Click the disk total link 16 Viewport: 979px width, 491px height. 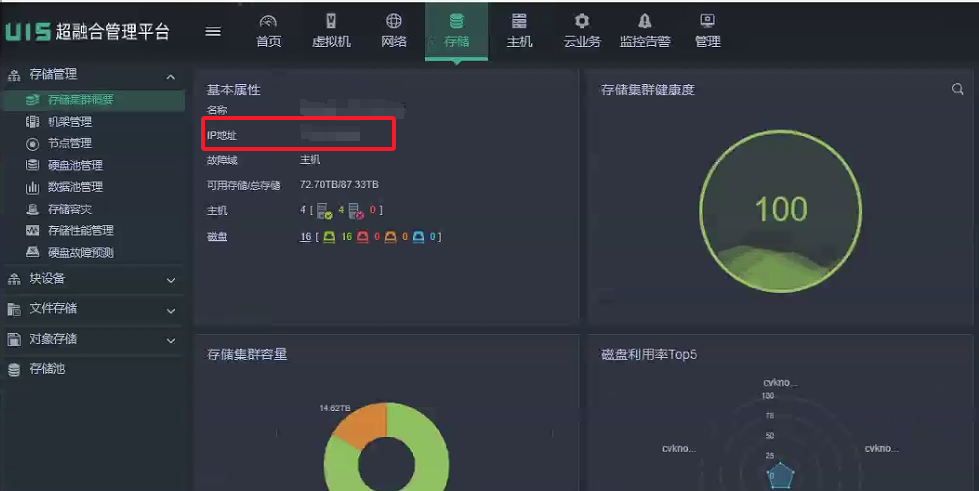305,237
